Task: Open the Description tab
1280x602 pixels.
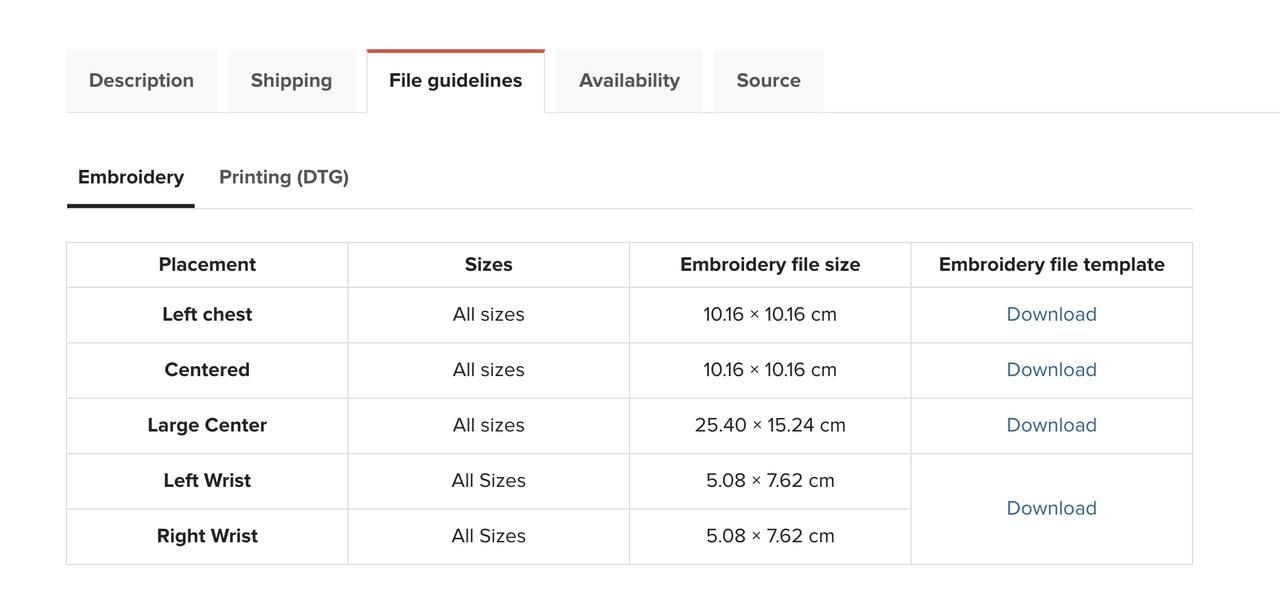Action: pyautogui.click(x=141, y=81)
